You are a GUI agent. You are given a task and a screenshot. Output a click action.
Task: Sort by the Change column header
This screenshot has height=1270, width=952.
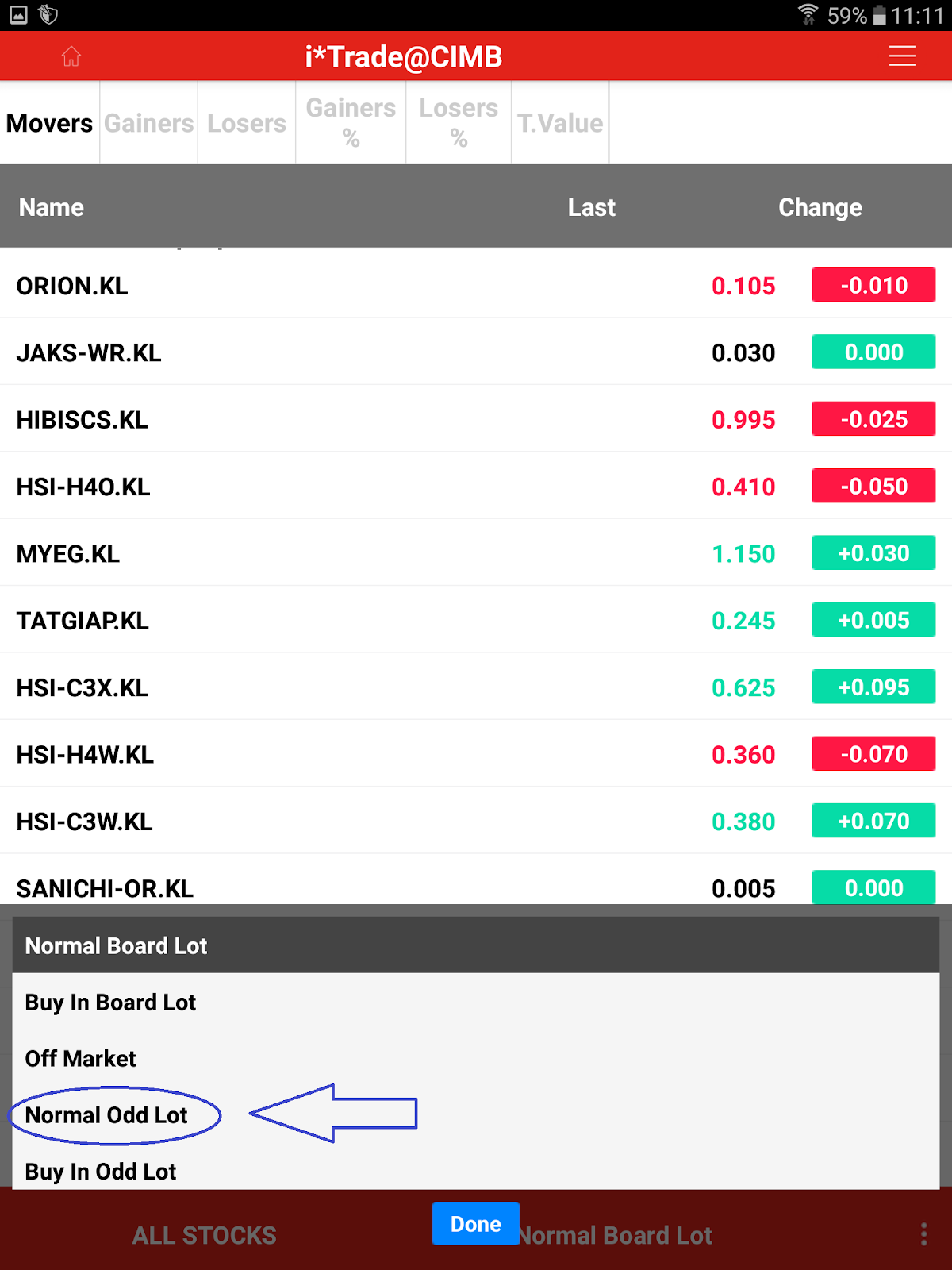point(820,207)
